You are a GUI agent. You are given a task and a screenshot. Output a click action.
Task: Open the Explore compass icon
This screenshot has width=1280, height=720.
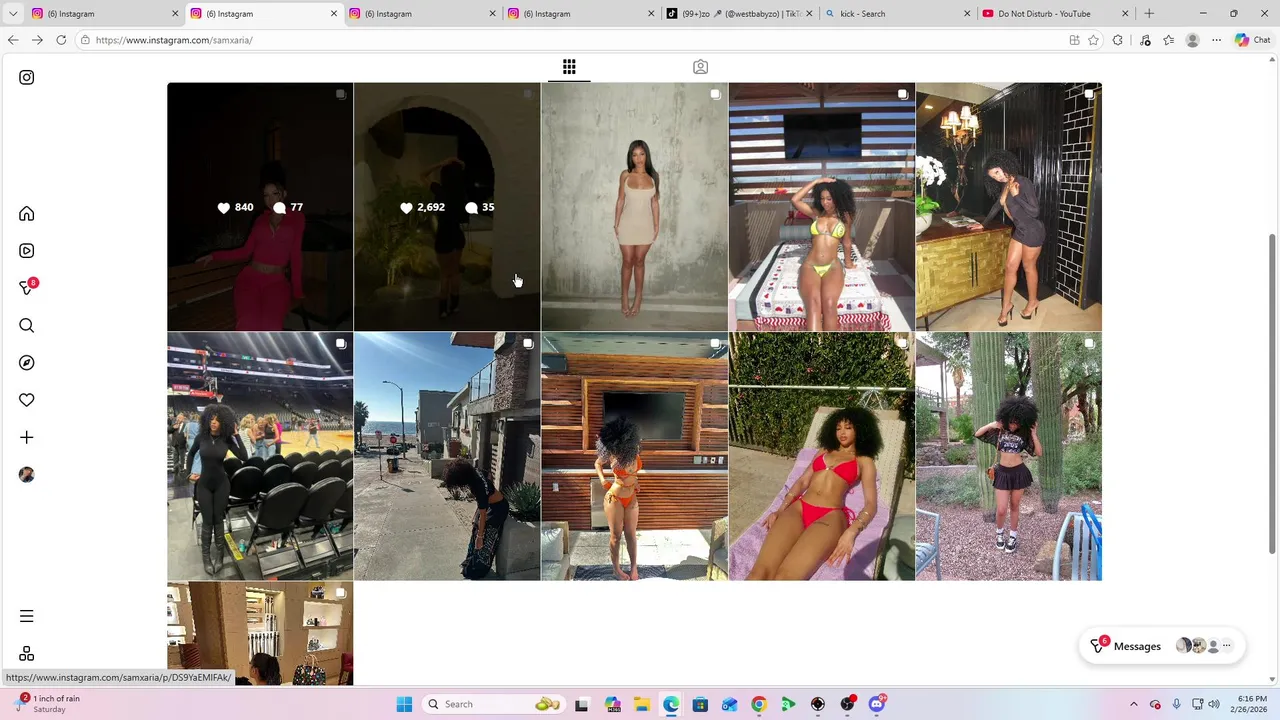click(x=27, y=363)
